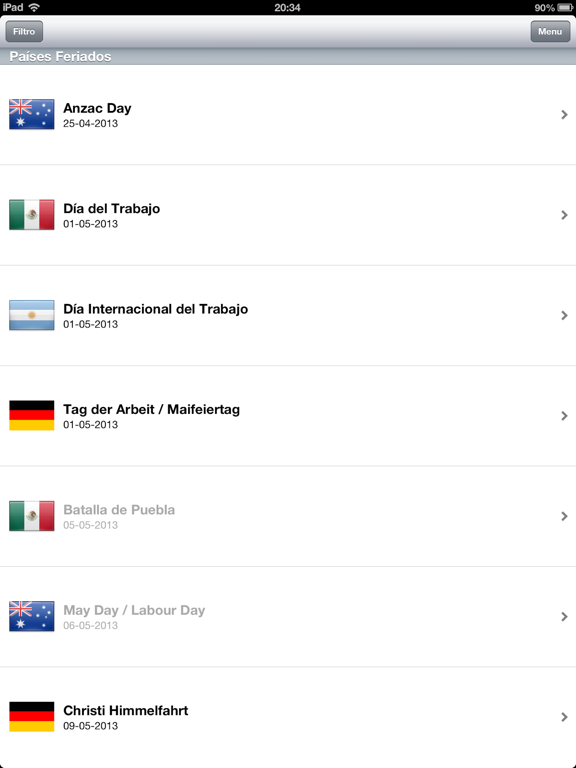Tap the Países Feriados section header
The image size is (576, 768).
point(288,56)
